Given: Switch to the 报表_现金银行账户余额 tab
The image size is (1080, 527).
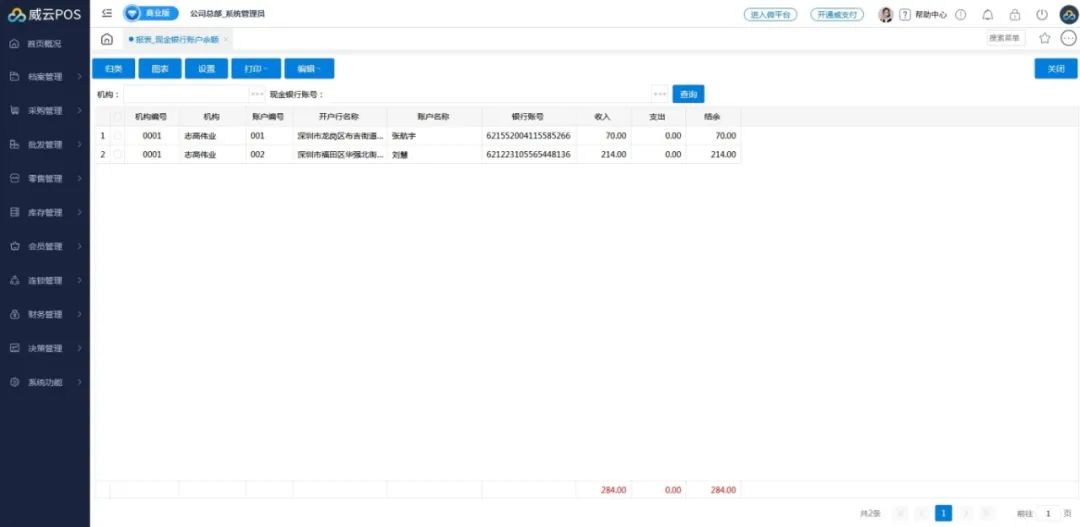Looking at the screenshot, I should tap(177, 40).
